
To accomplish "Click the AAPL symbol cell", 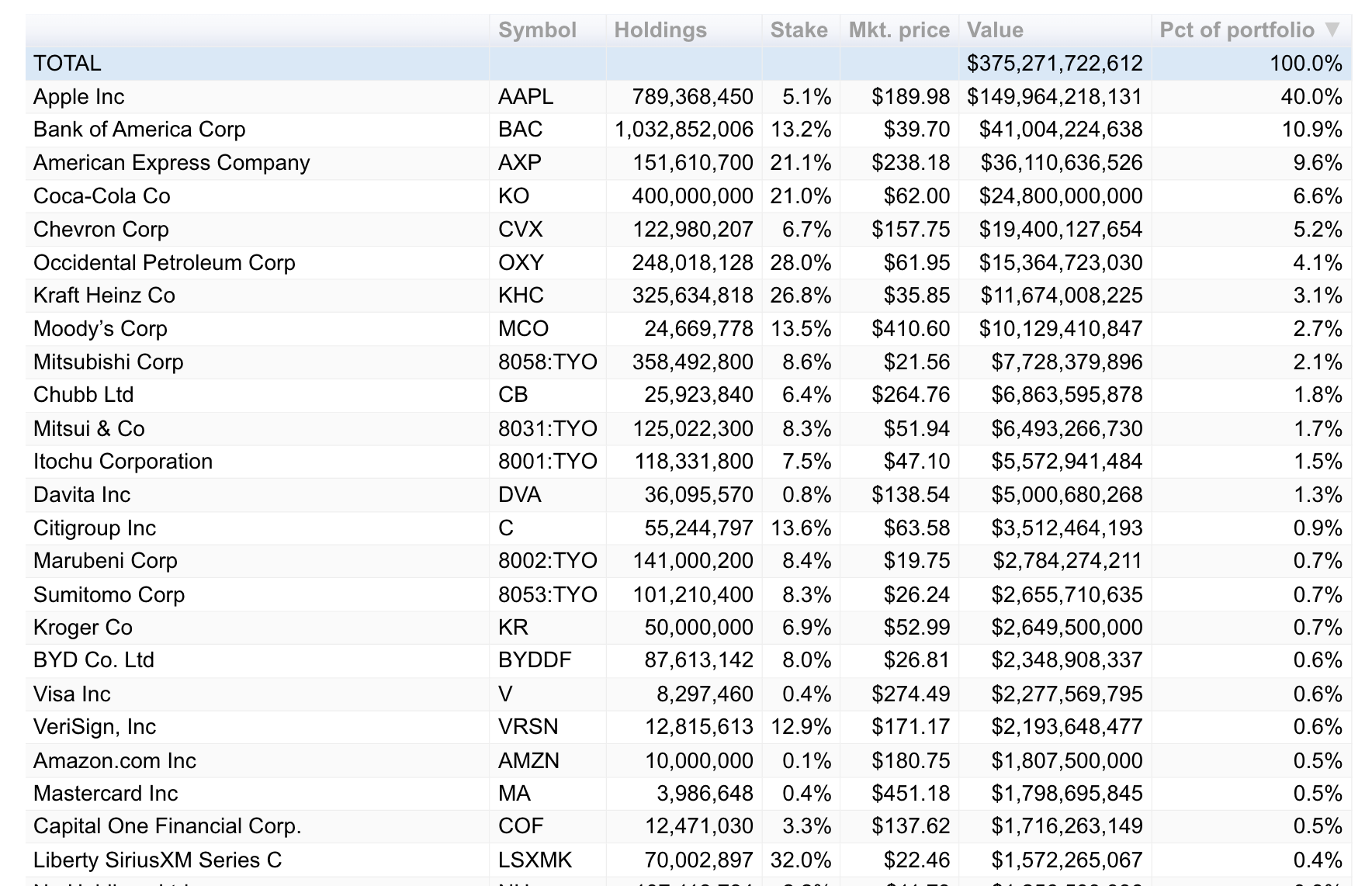I will pyautogui.click(x=526, y=97).
